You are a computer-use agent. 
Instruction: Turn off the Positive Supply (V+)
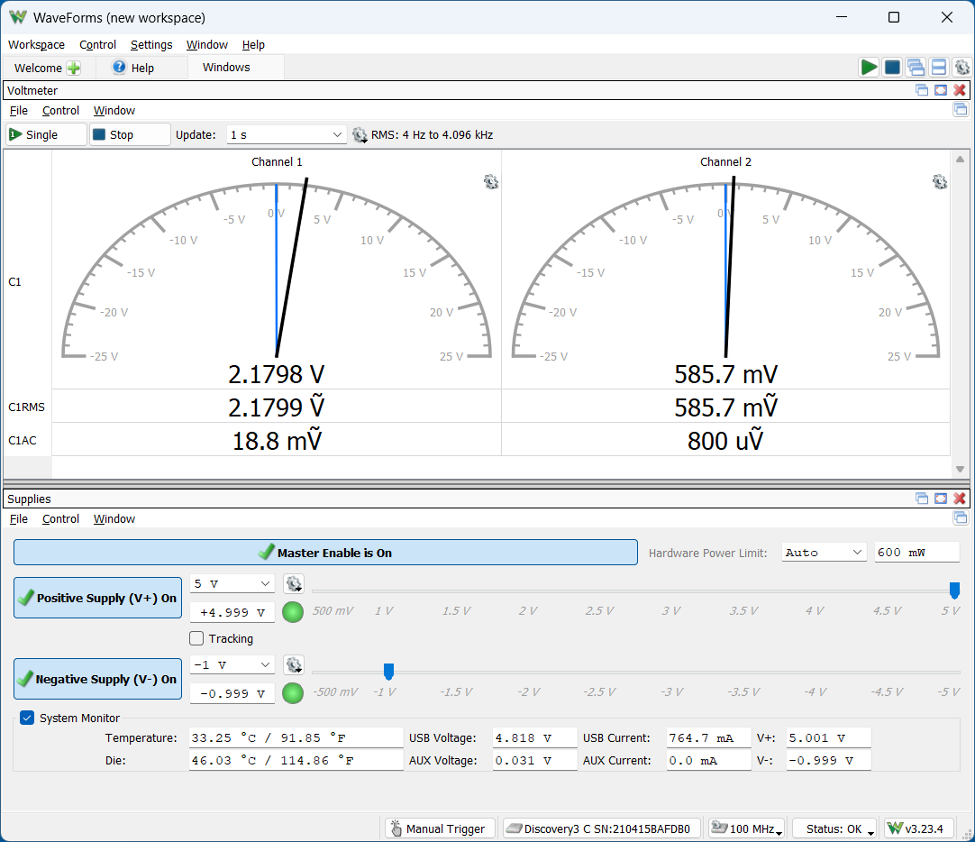click(x=97, y=598)
